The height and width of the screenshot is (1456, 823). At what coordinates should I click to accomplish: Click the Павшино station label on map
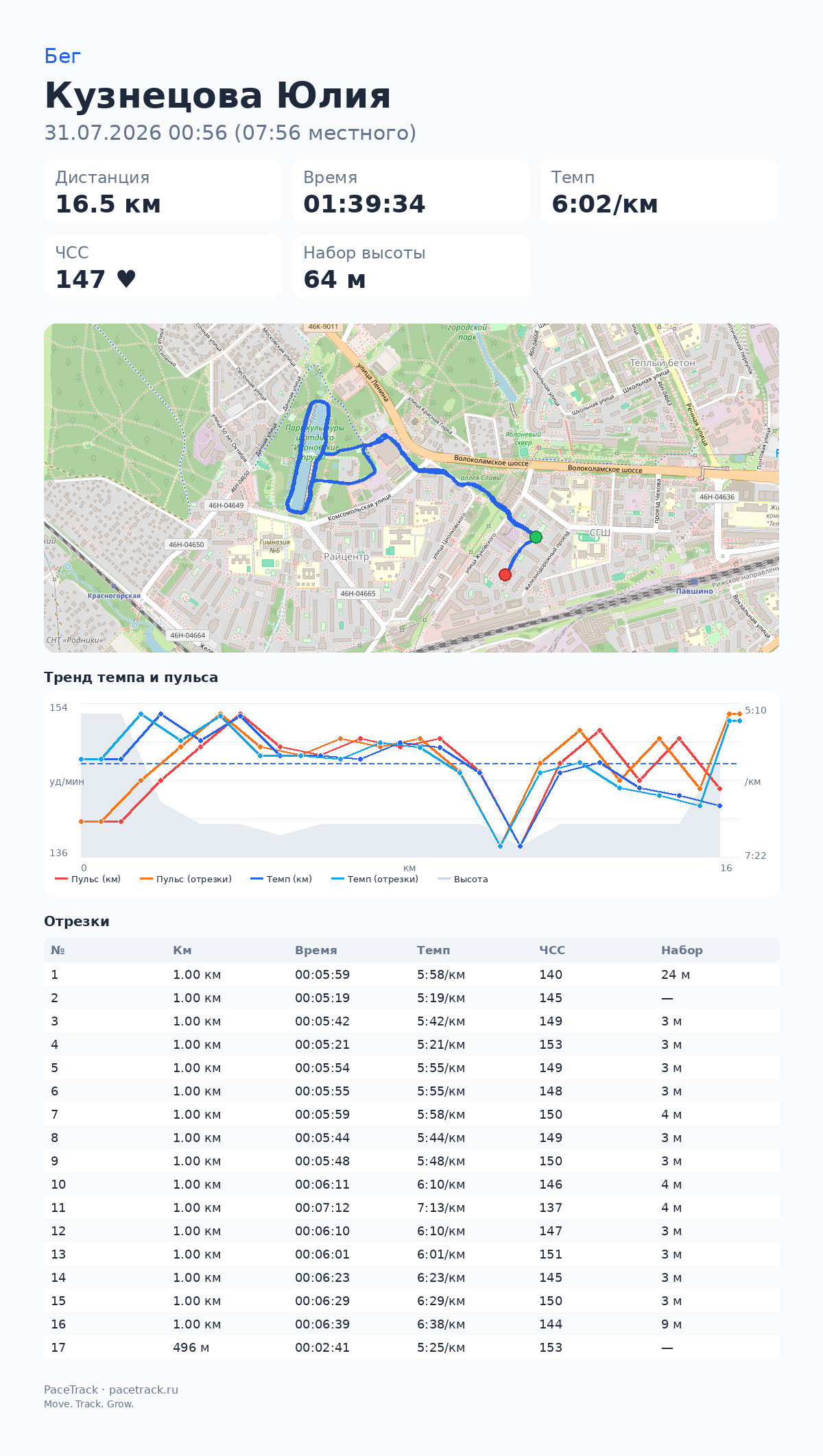click(694, 591)
